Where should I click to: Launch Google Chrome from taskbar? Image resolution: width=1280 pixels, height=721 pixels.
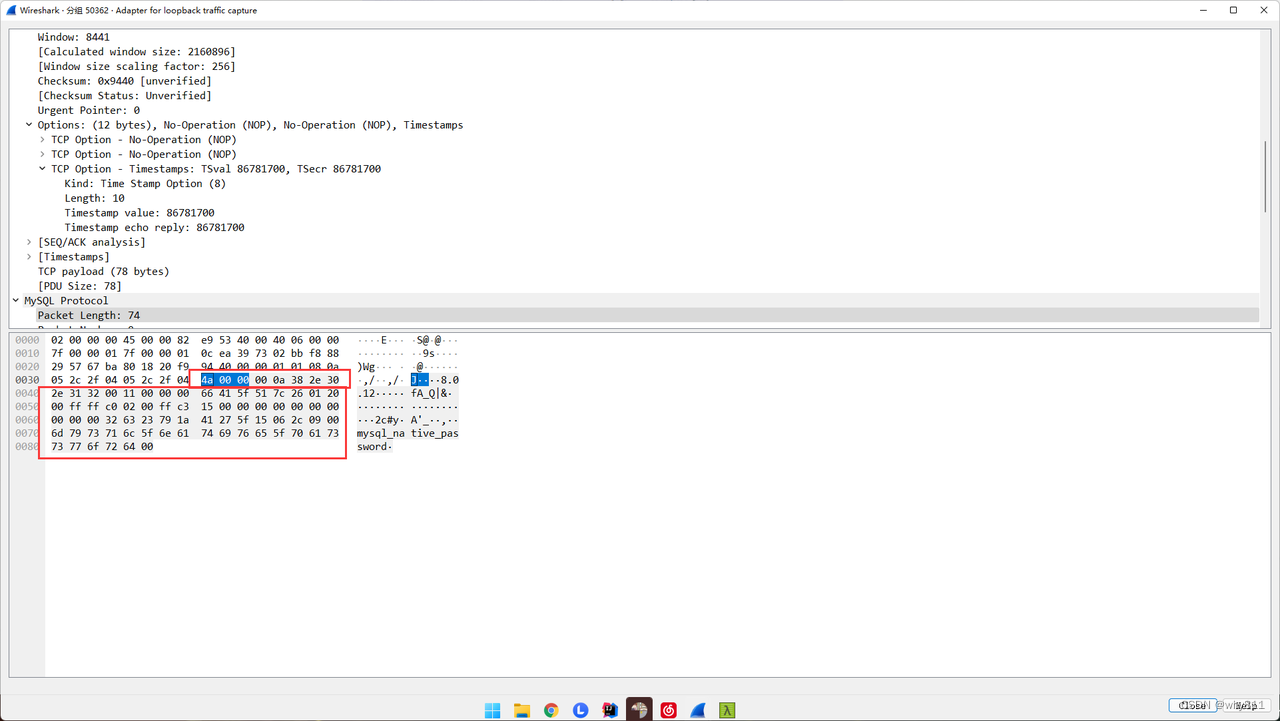point(551,710)
